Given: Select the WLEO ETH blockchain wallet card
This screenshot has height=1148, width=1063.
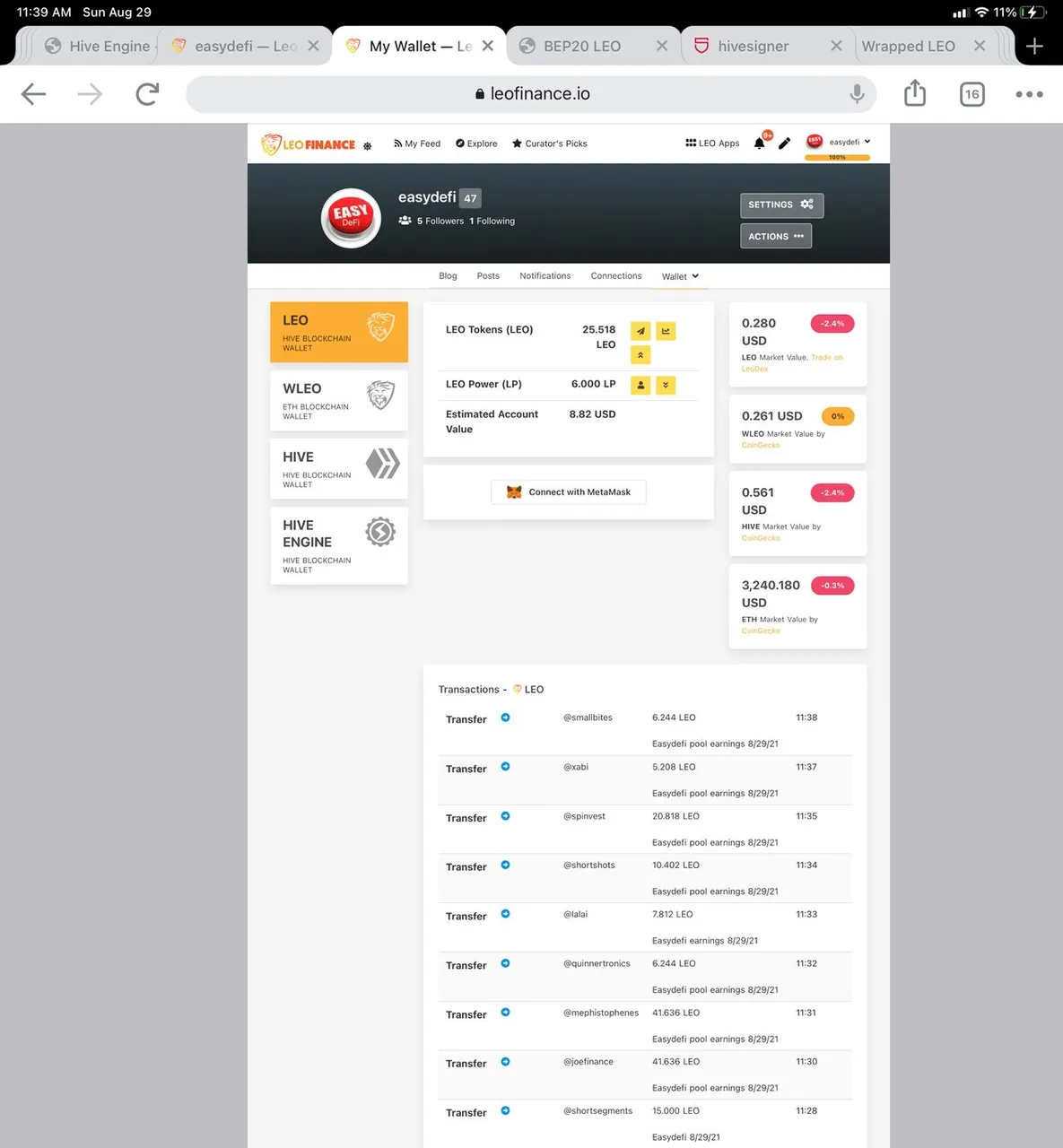Looking at the screenshot, I should 339,401.
